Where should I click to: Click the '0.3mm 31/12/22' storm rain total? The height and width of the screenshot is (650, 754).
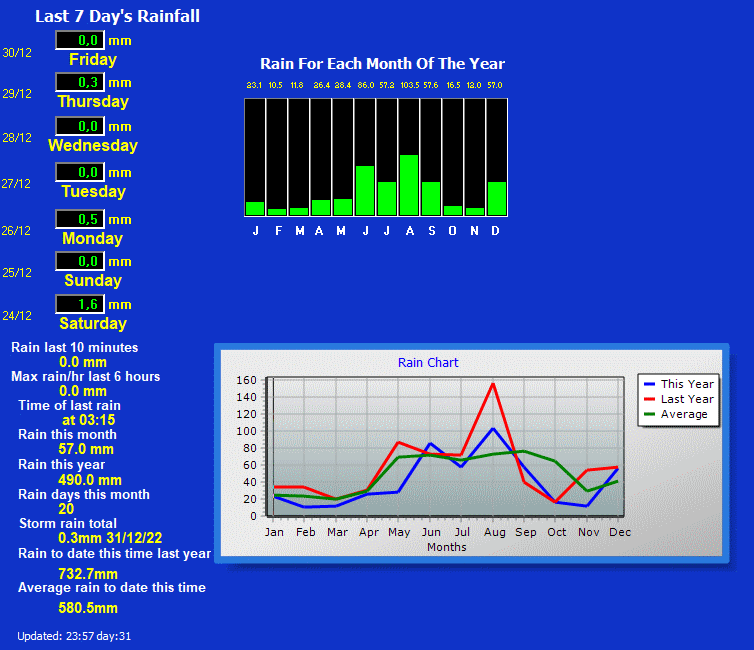click(110, 538)
